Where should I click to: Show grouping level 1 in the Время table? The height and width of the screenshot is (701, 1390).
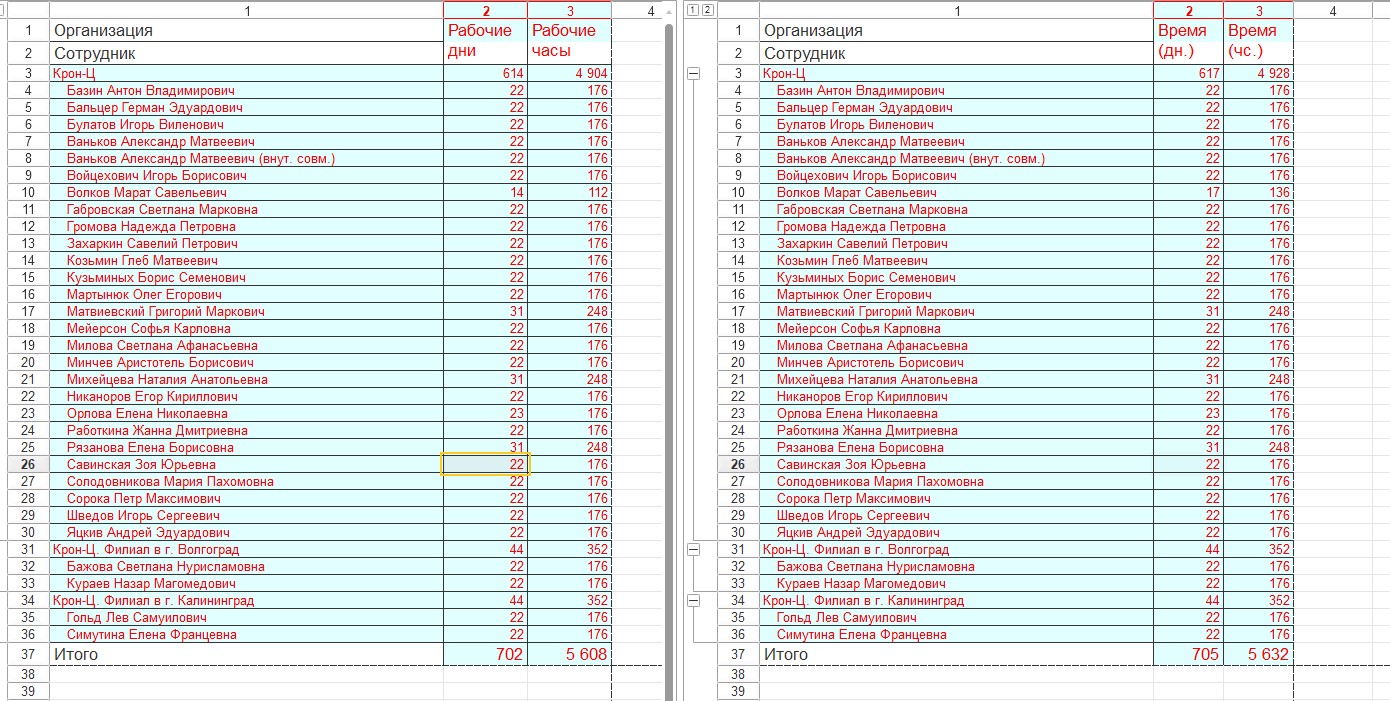coord(693,10)
